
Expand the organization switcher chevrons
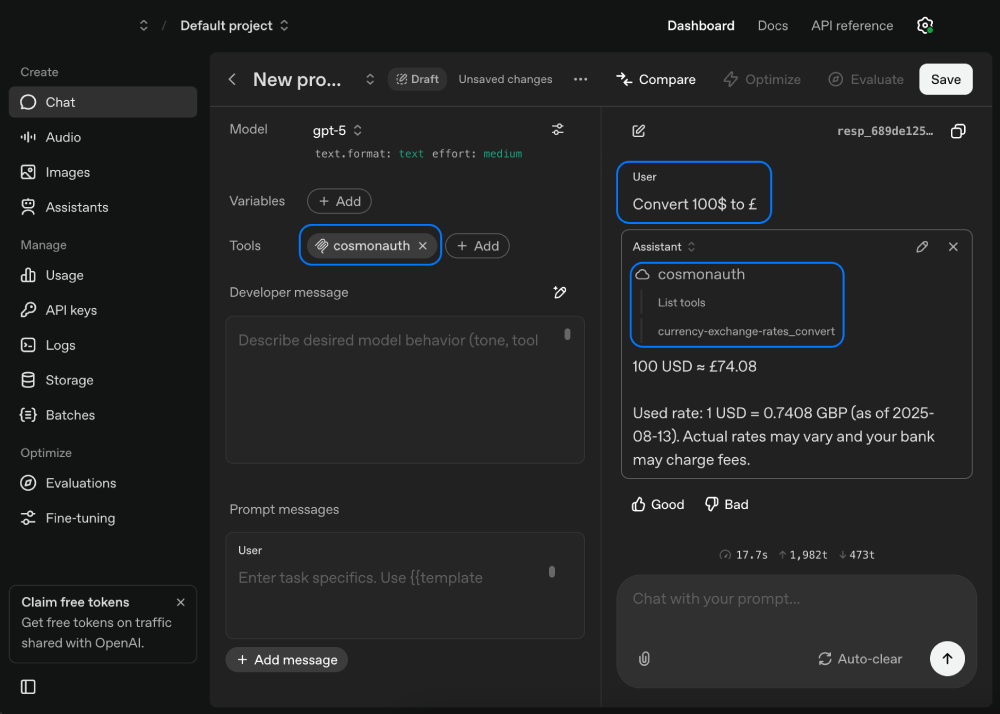143,26
